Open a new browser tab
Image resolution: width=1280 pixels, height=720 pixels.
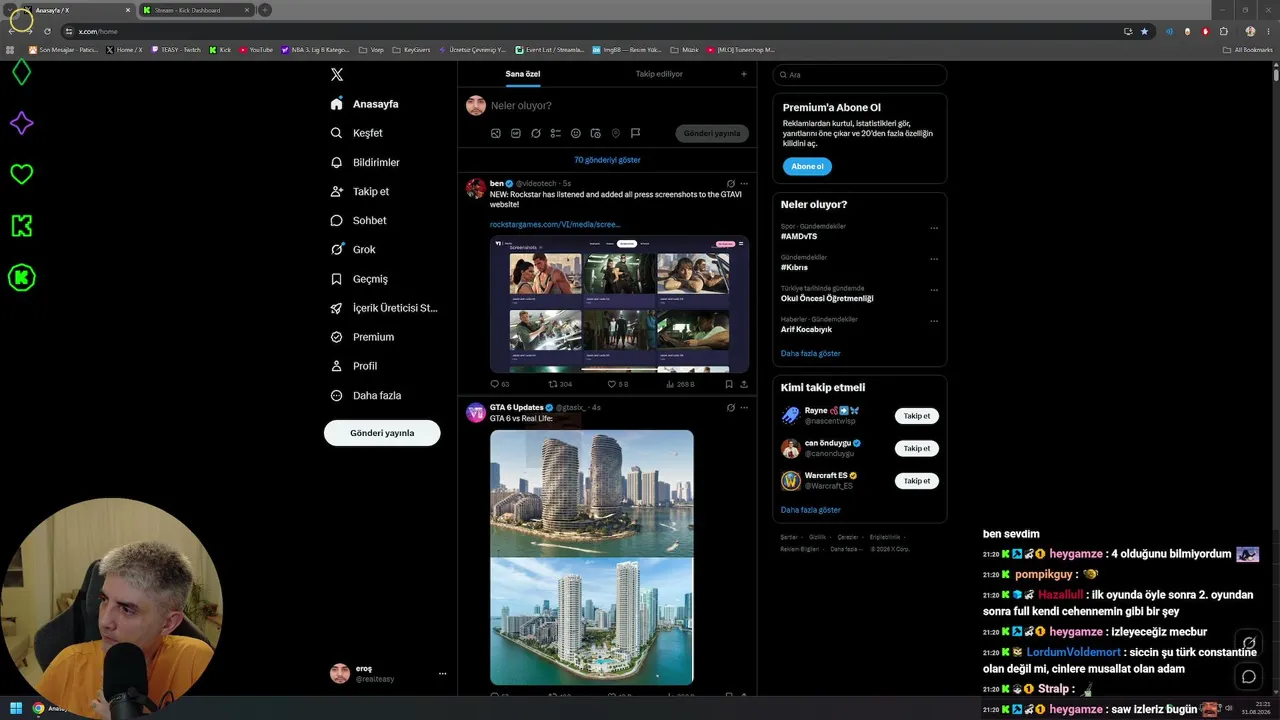265,10
